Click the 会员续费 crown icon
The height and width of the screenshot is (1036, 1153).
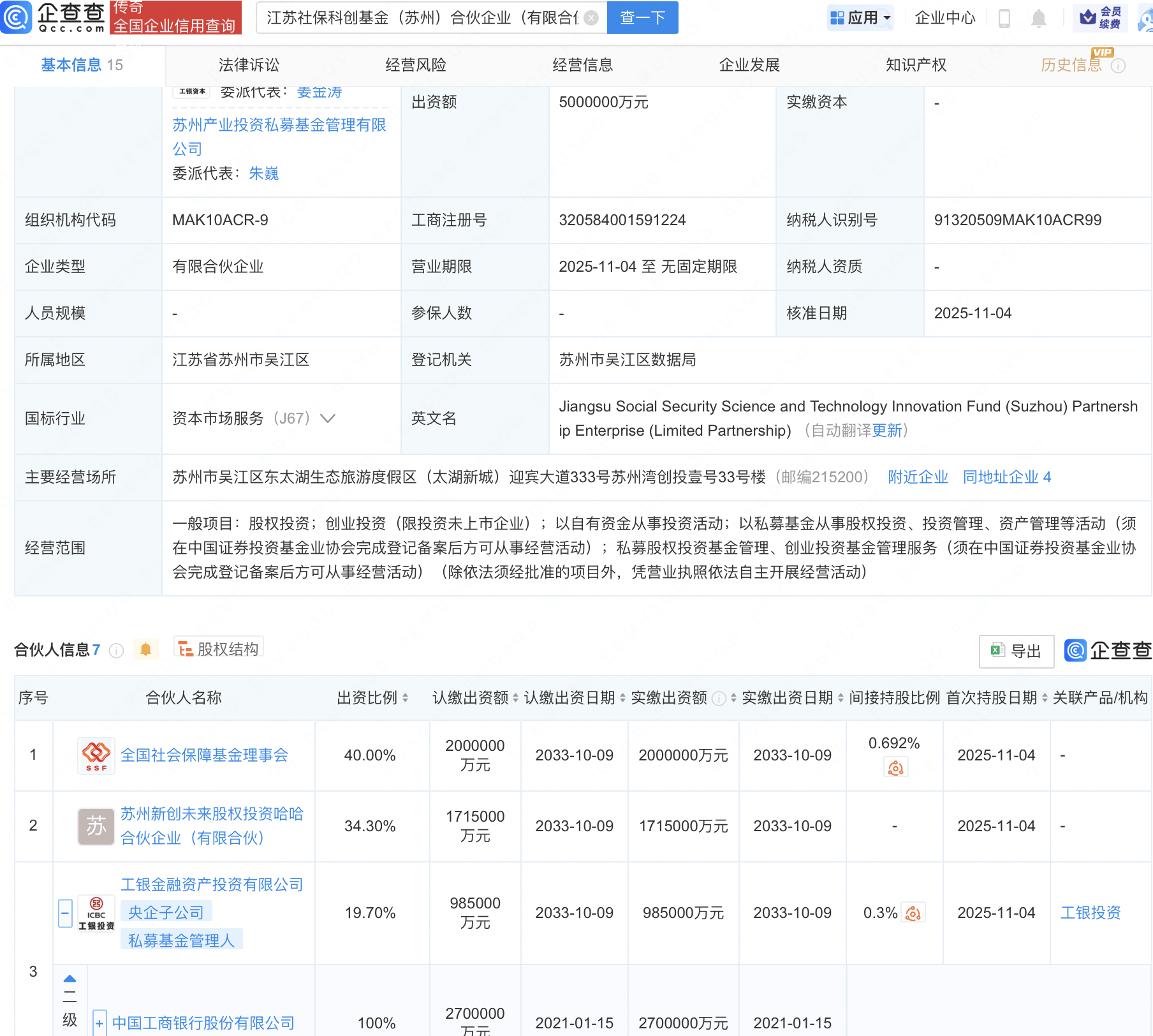[1088, 17]
